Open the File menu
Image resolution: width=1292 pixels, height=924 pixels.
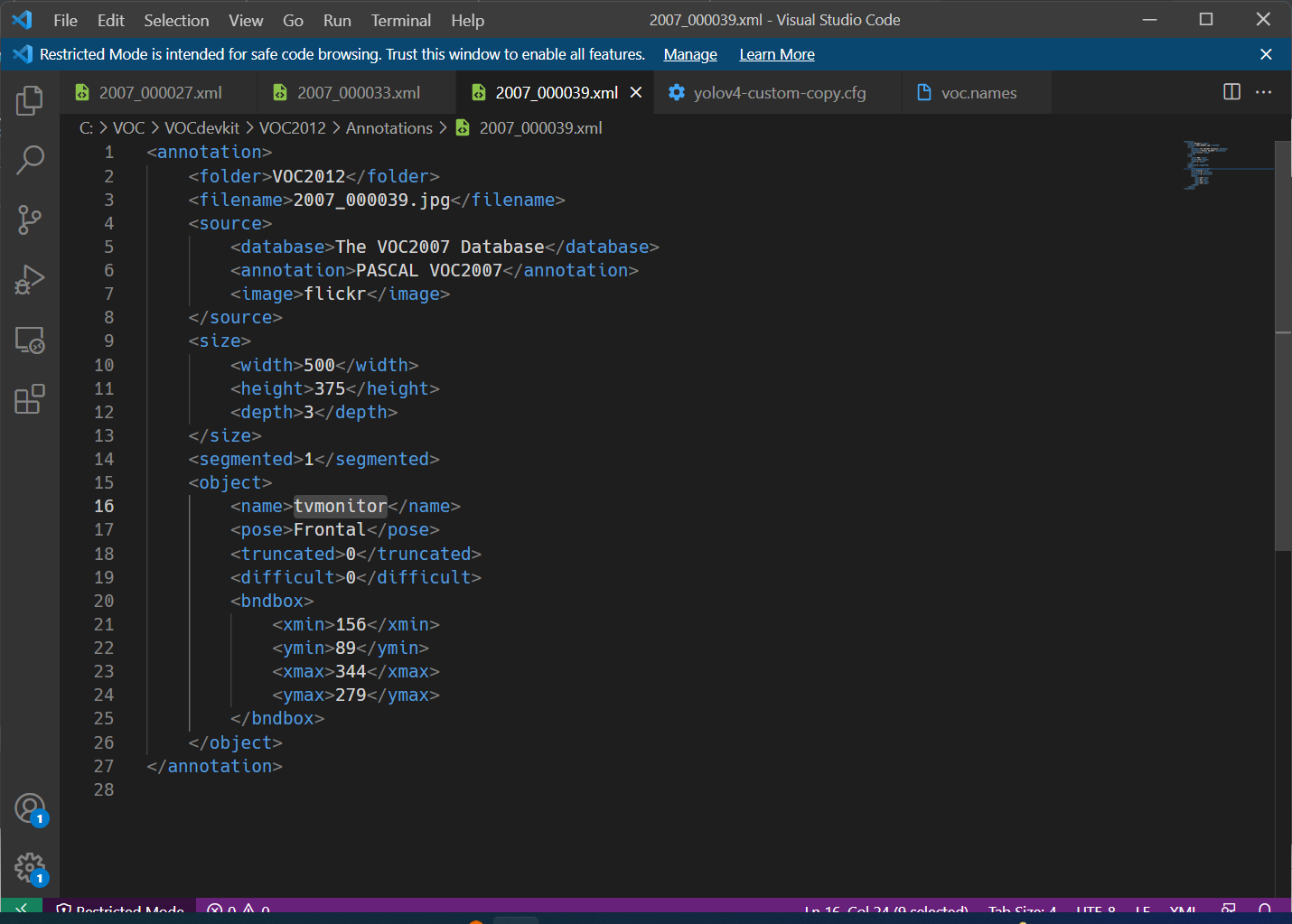(65, 20)
